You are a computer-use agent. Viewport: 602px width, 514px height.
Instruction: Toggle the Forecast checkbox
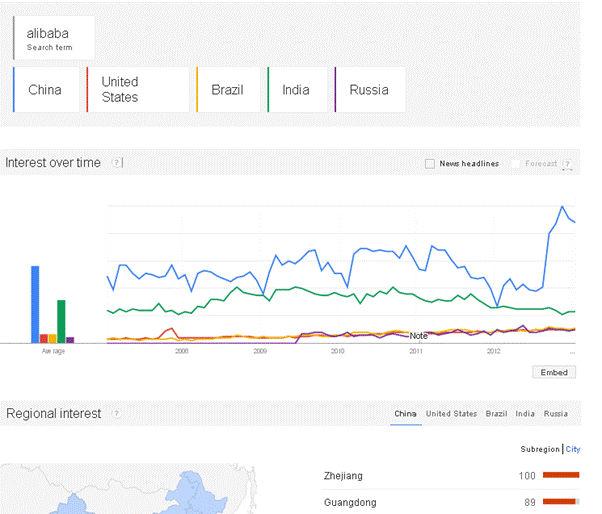[516, 164]
